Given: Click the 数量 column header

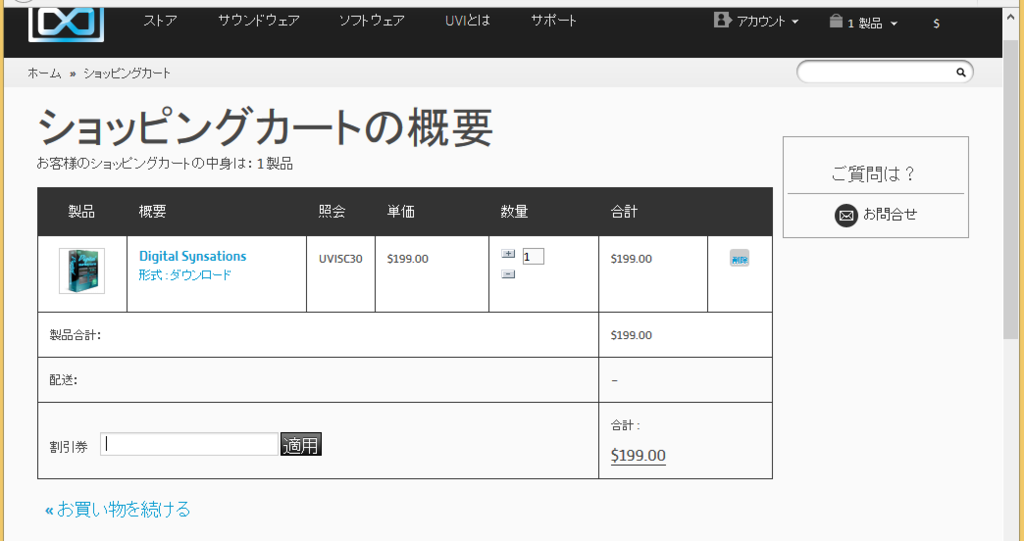Looking at the screenshot, I should (514, 212).
